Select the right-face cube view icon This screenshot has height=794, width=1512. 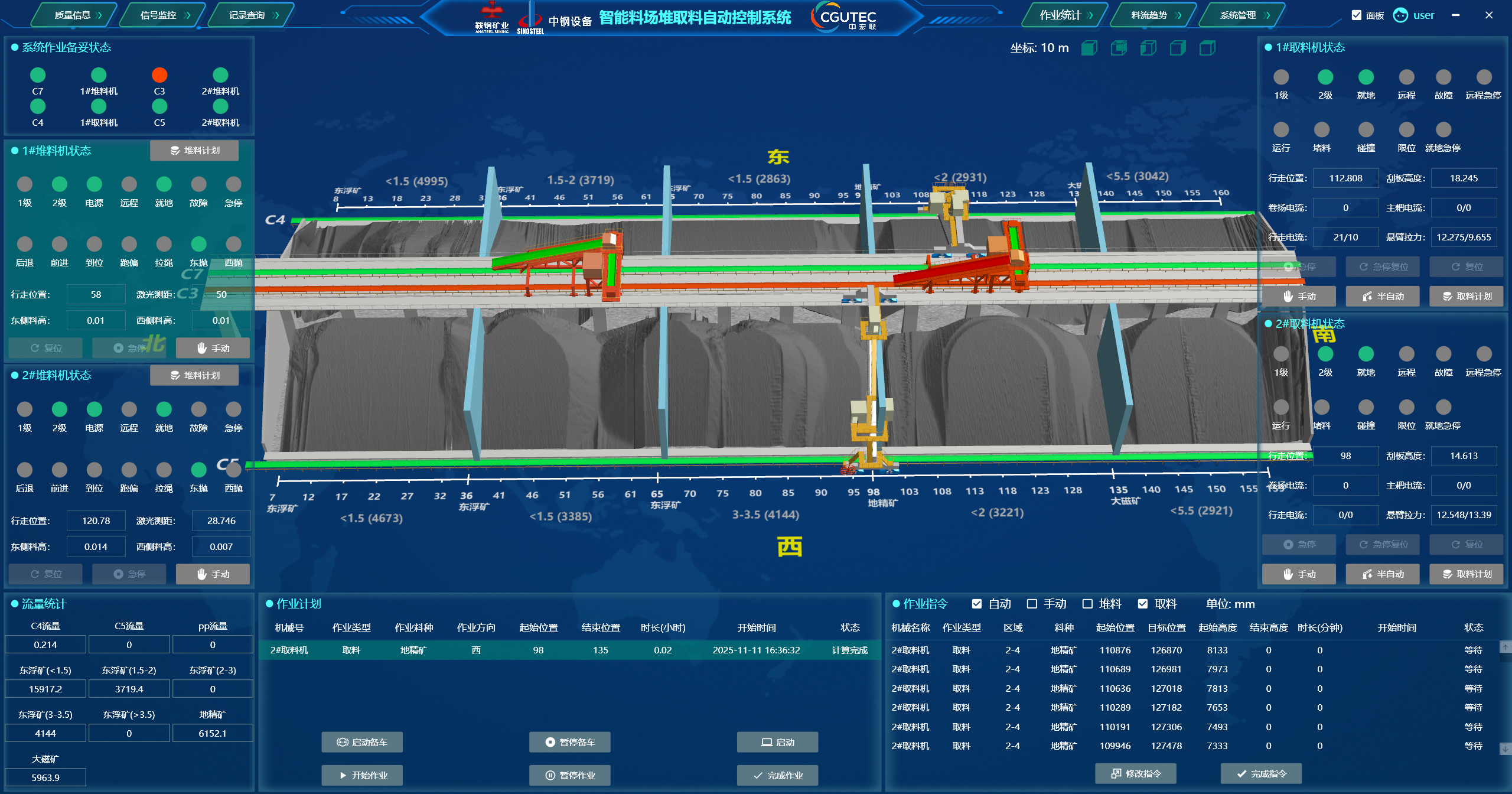pyautogui.click(x=1178, y=48)
